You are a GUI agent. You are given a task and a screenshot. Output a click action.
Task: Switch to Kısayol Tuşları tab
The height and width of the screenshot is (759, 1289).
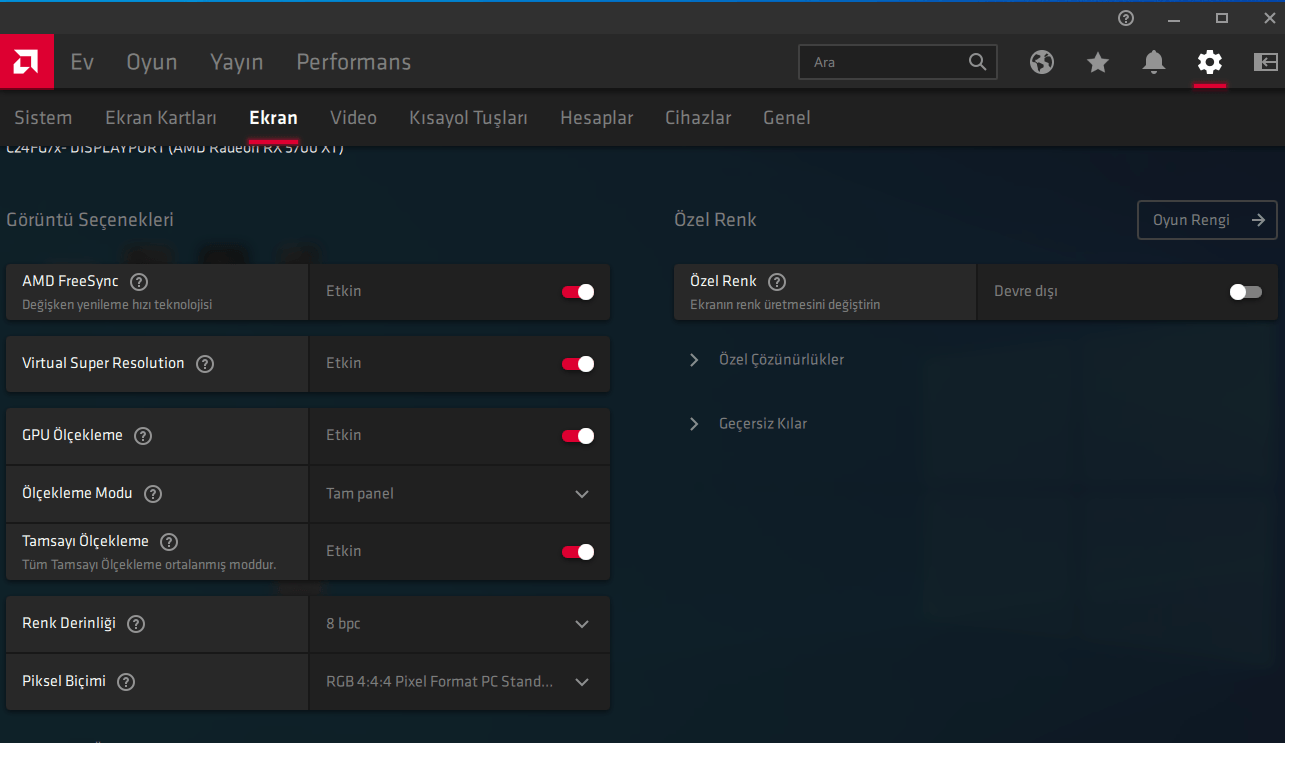pyautogui.click(x=468, y=118)
